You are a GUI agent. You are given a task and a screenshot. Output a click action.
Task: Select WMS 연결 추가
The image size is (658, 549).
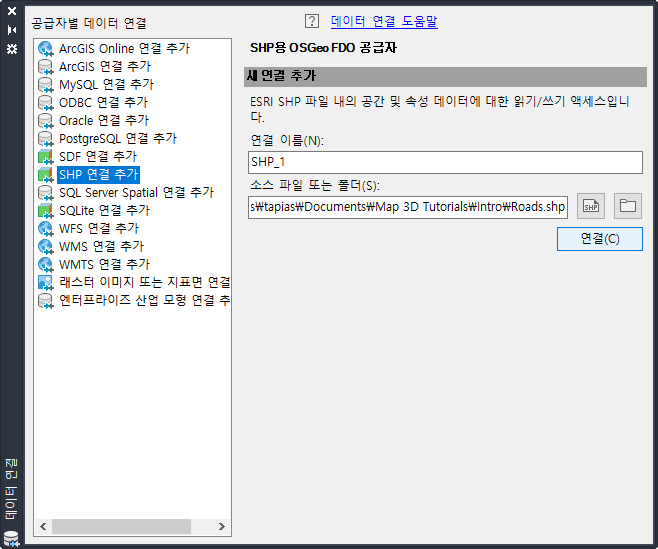[101, 247]
